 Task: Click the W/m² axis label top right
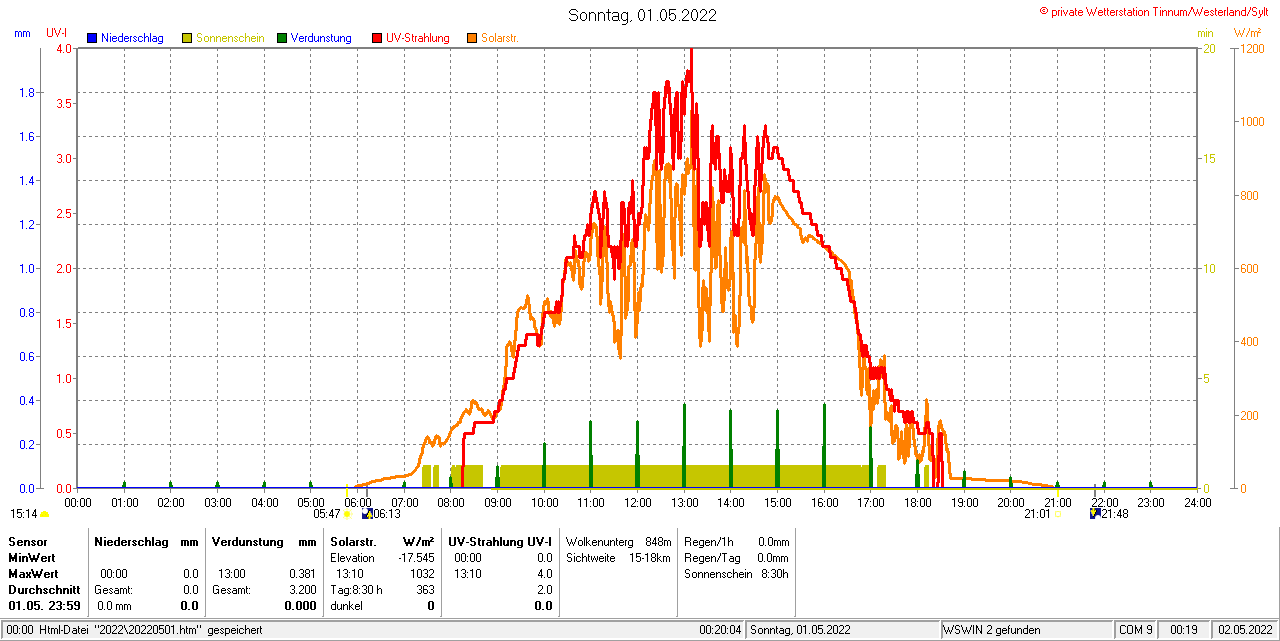pos(1248,33)
